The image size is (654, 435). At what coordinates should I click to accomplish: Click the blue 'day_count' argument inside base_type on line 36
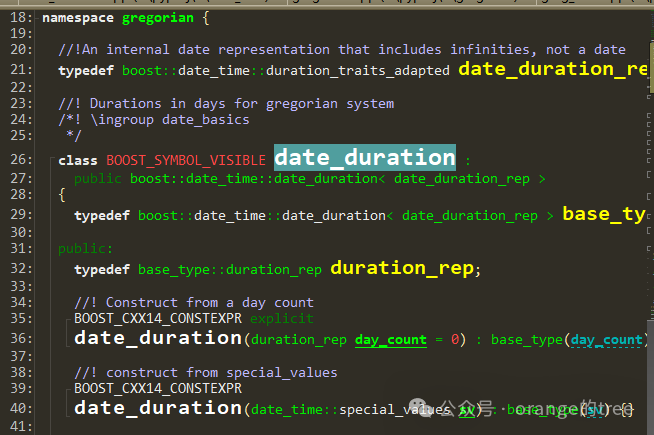606,340
